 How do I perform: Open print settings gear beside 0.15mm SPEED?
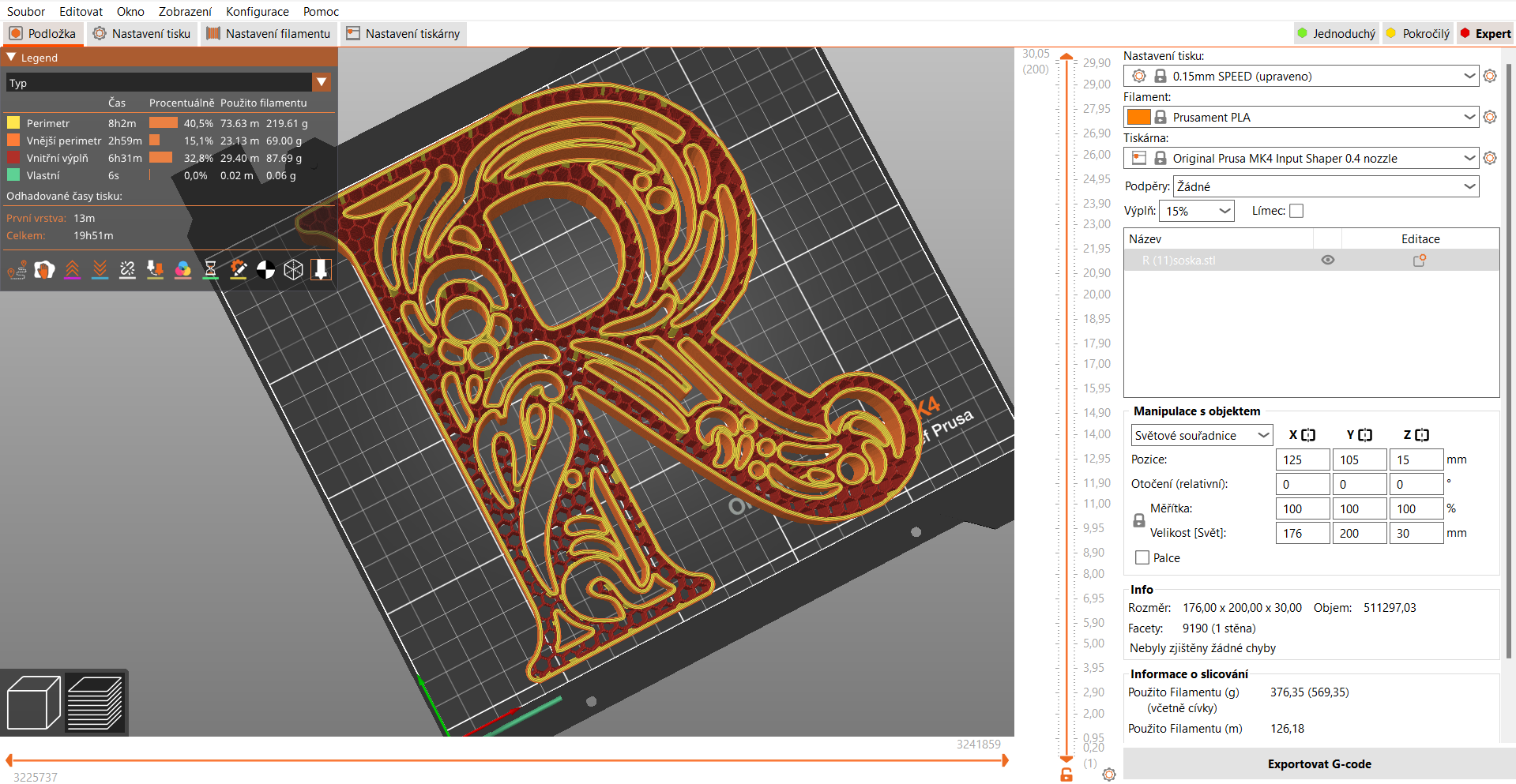click(x=1490, y=76)
